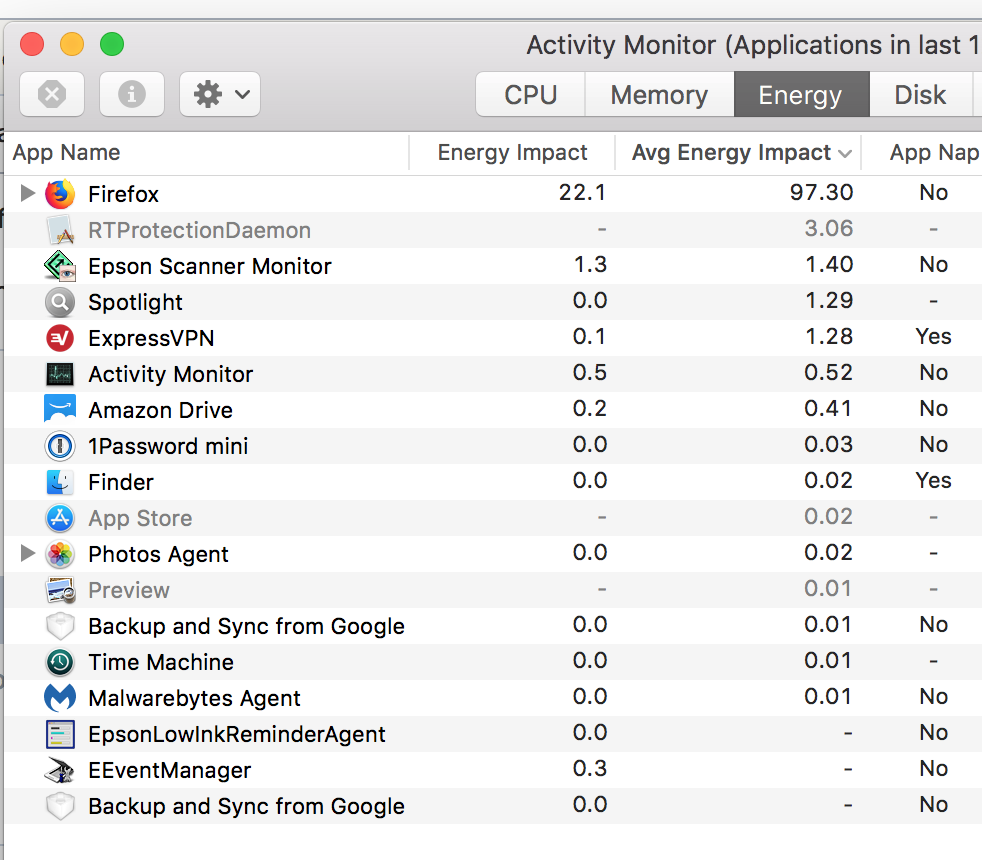Select the Firefox name text
This screenshot has width=982, height=860.
[123, 194]
